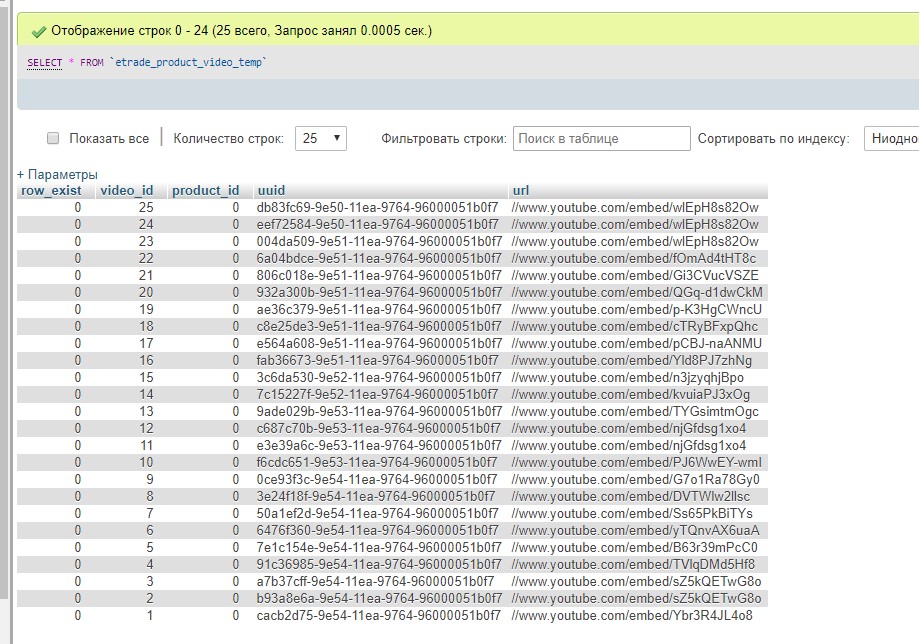919x644 pixels.
Task: Select uuid db83fc69-9e50-11ea-9764-96000051b0f7 cell
Action: point(377,207)
